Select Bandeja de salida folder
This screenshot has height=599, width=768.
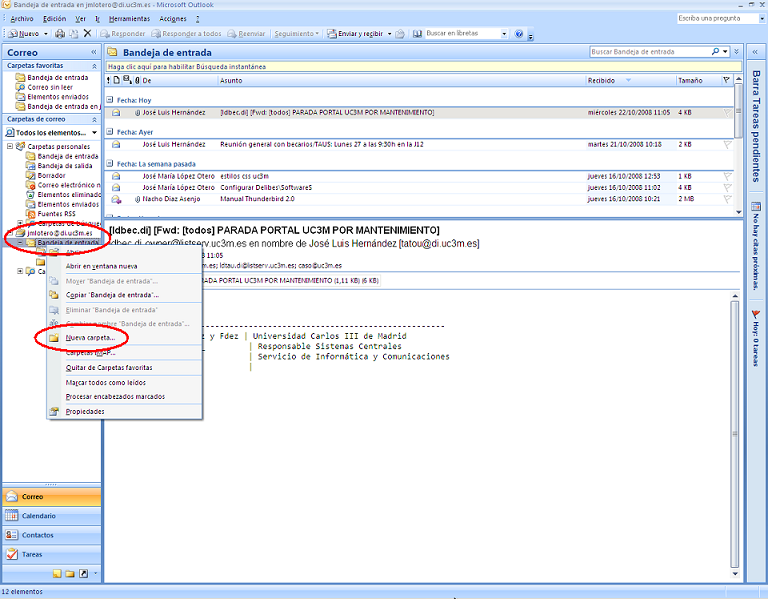point(65,166)
